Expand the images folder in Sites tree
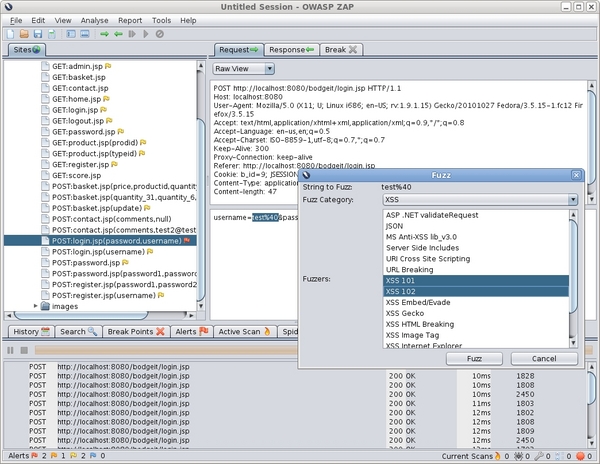600x464 pixels. [36, 306]
